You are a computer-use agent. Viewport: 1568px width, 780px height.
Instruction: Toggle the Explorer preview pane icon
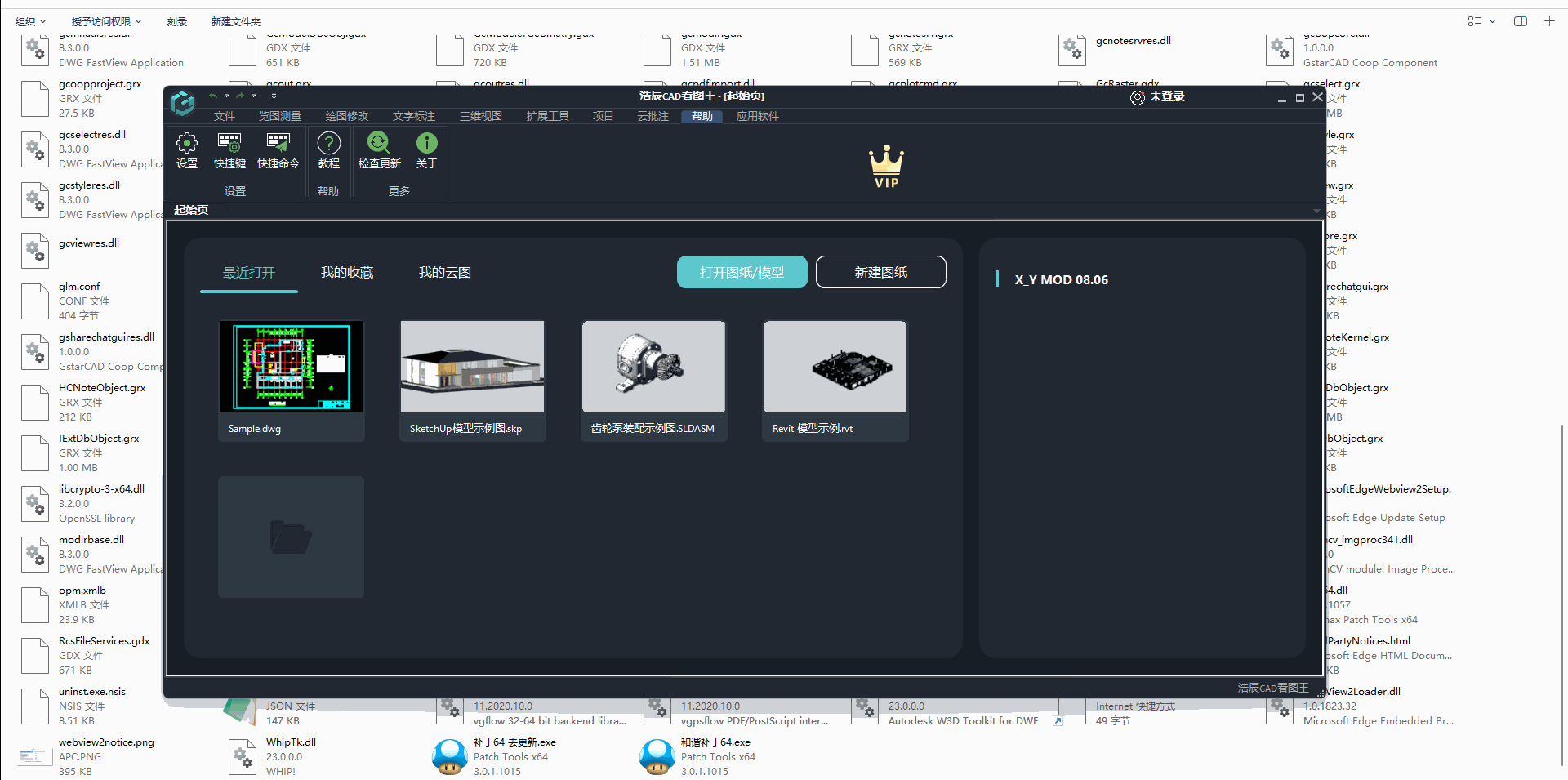tap(1521, 21)
